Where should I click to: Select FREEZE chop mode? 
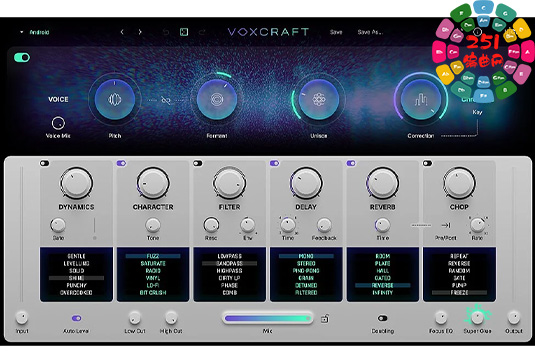[x=459, y=293]
